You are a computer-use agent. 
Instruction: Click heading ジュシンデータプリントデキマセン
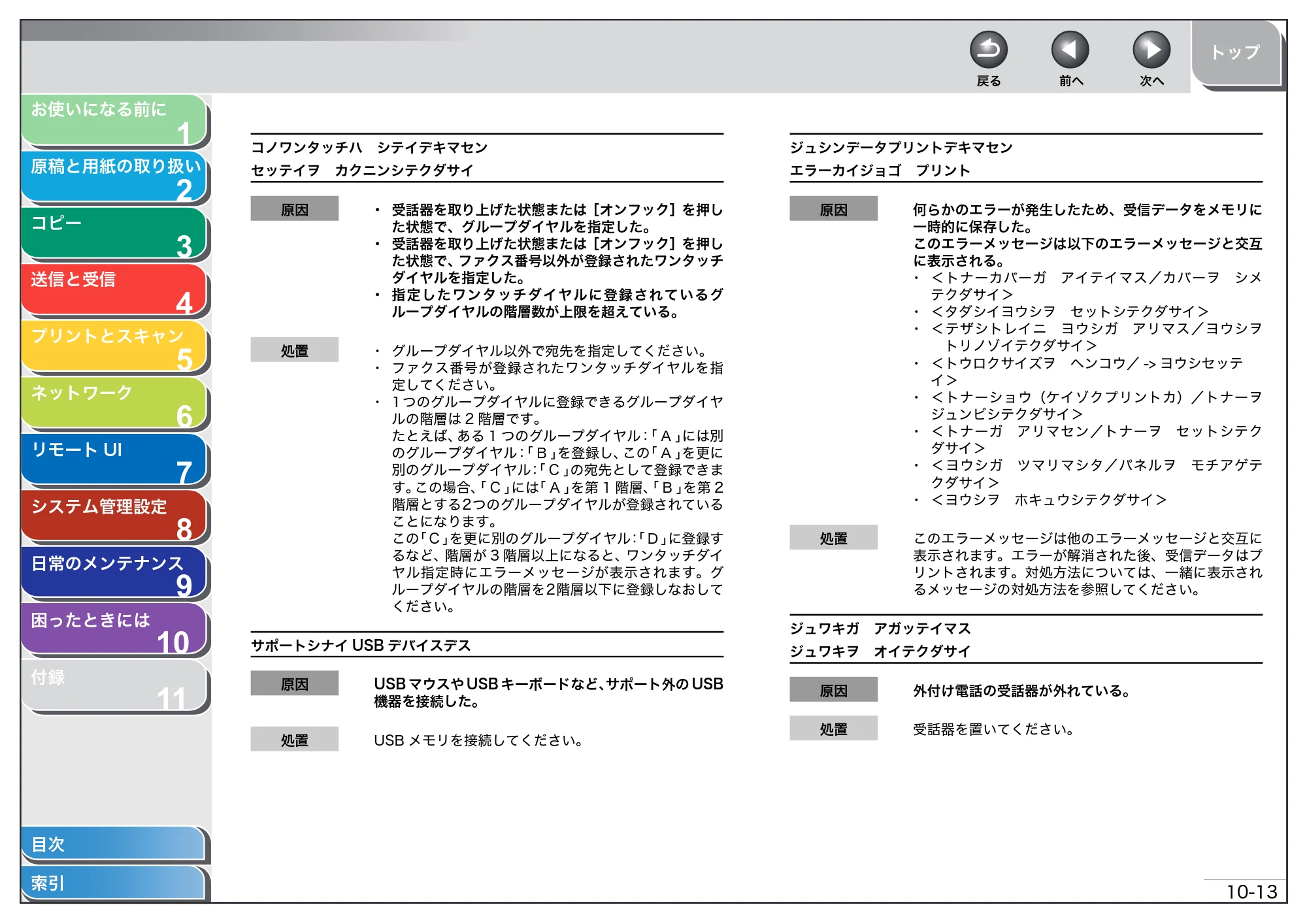click(901, 148)
